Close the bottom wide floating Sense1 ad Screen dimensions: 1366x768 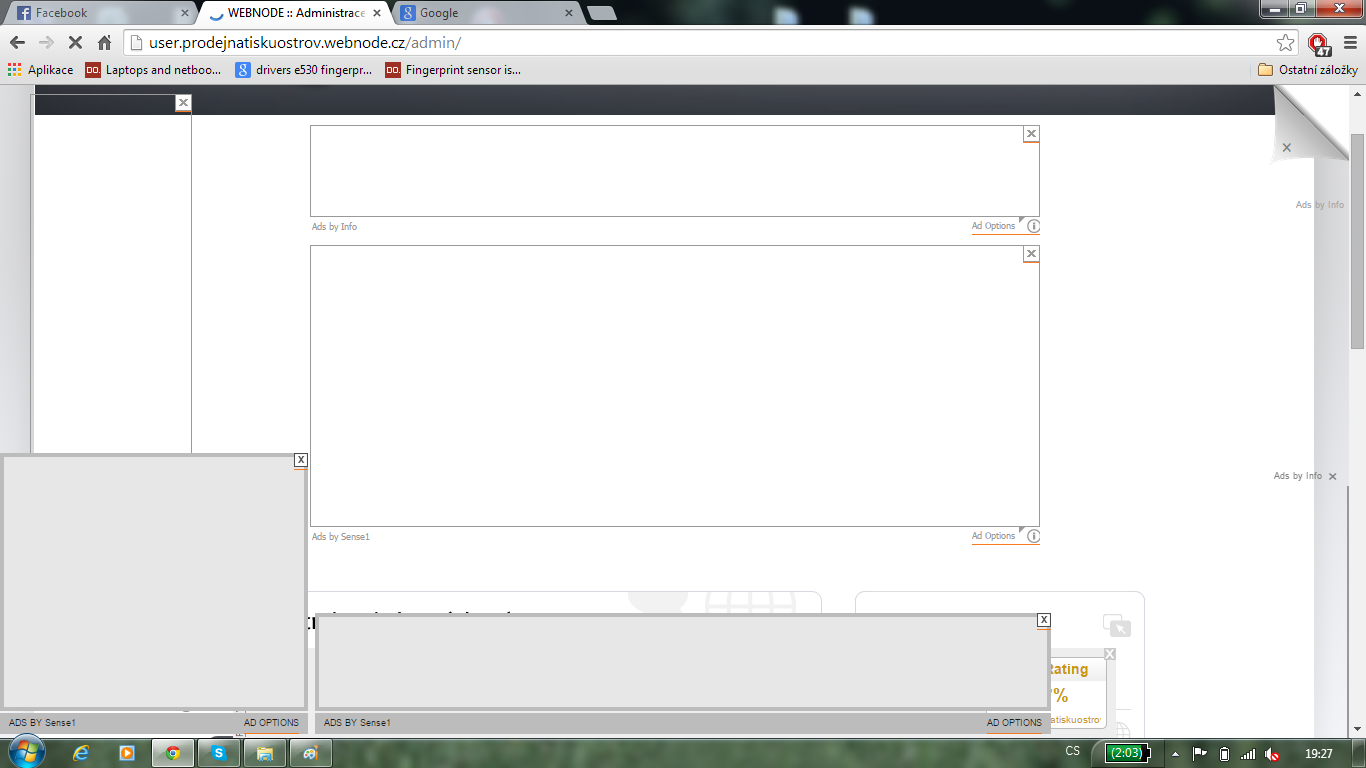click(1044, 620)
